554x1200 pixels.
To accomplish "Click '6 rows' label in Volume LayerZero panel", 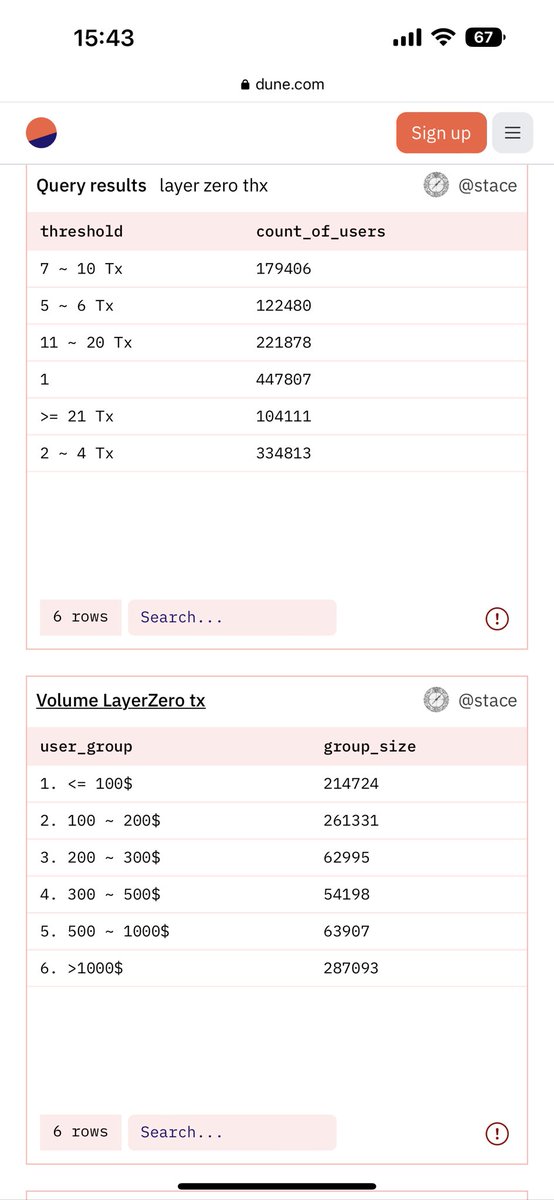I will [x=81, y=1132].
